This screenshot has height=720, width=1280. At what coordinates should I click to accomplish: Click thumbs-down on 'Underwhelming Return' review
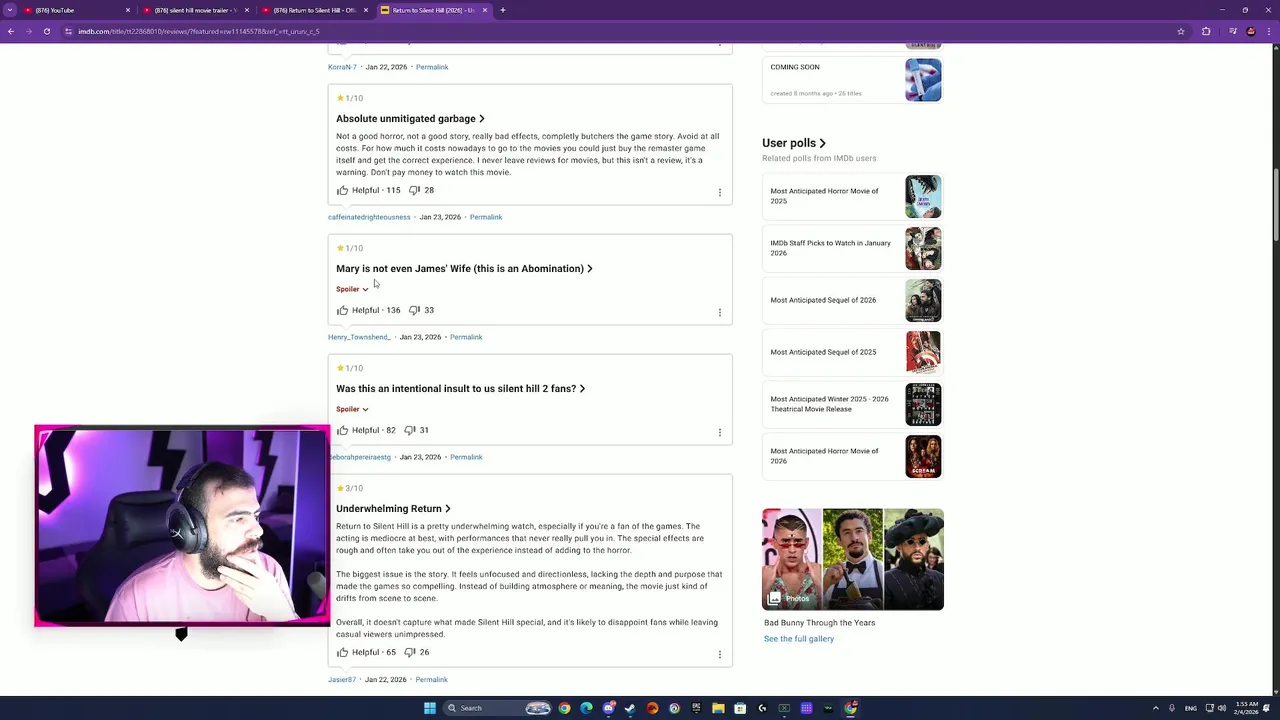pos(410,652)
